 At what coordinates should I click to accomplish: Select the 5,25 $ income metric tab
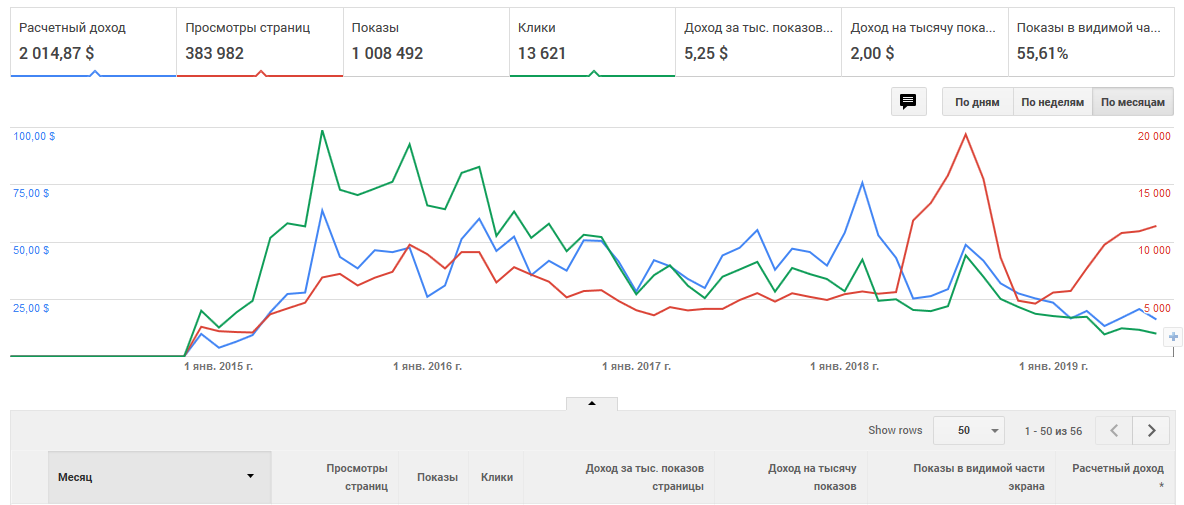coord(758,41)
